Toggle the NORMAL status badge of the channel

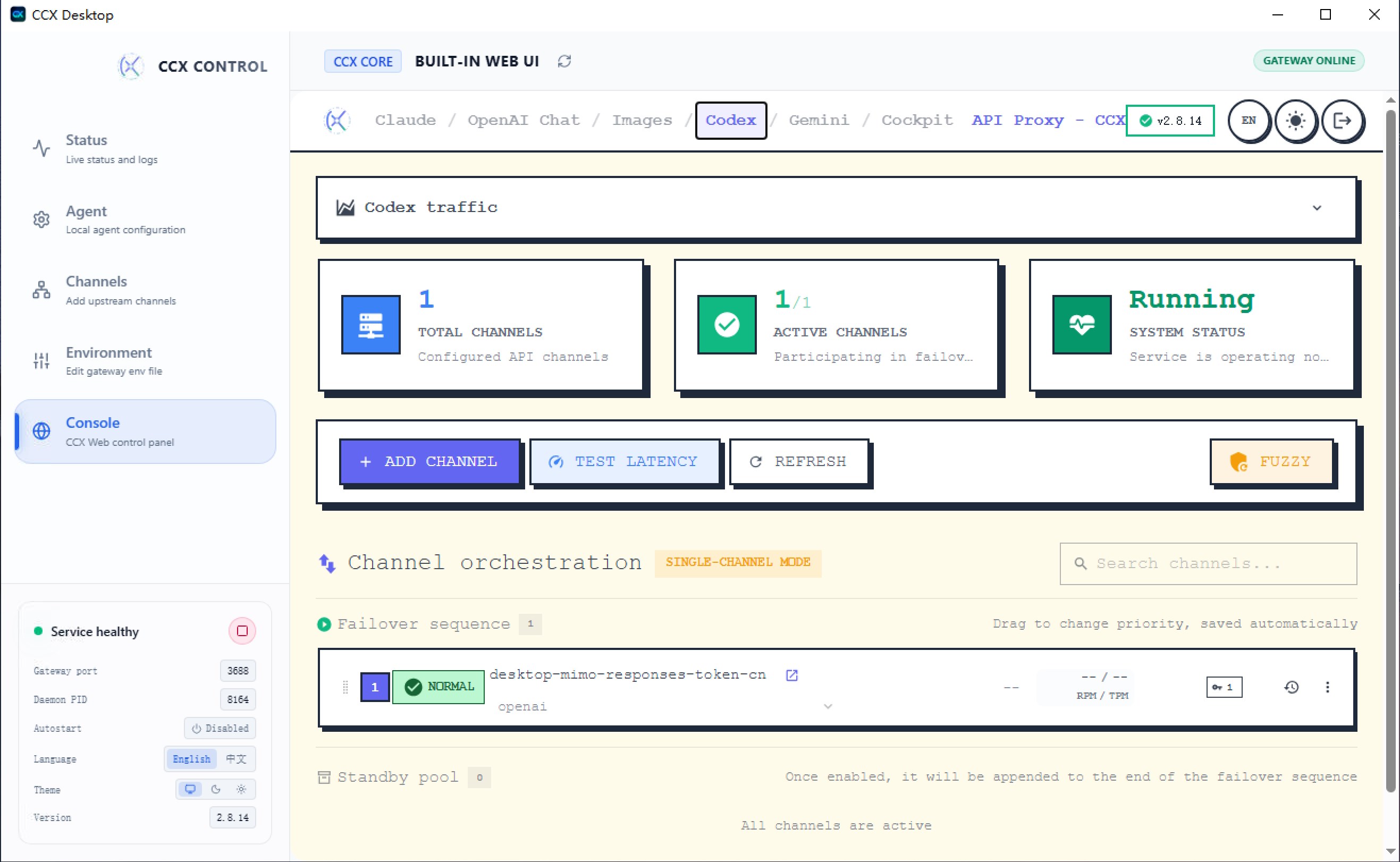pyautogui.click(x=438, y=687)
